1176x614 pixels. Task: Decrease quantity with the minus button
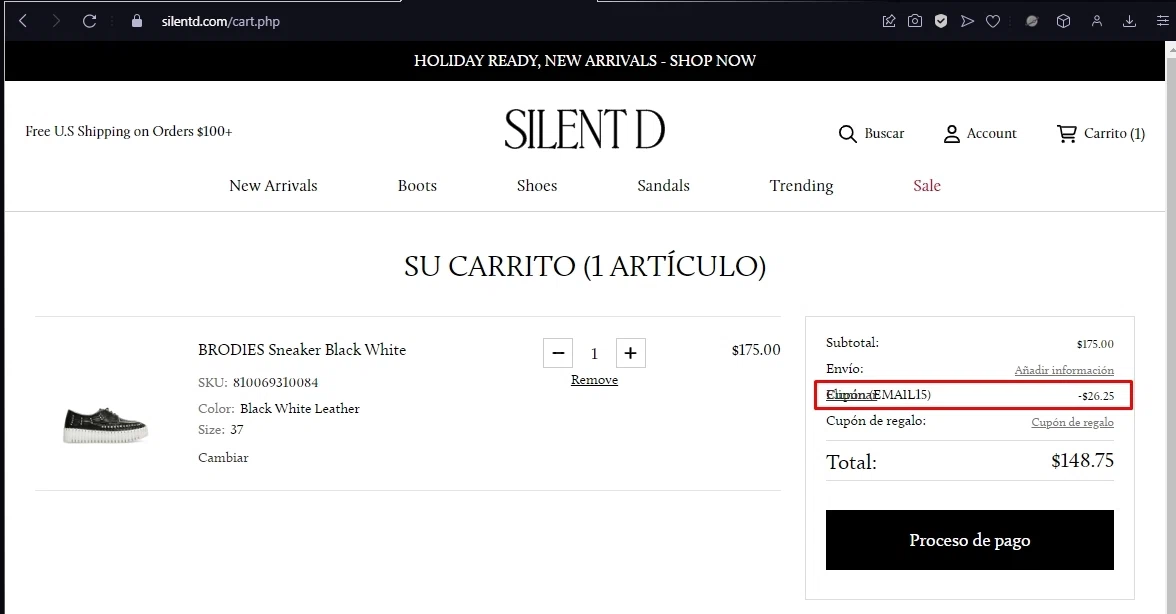click(558, 353)
